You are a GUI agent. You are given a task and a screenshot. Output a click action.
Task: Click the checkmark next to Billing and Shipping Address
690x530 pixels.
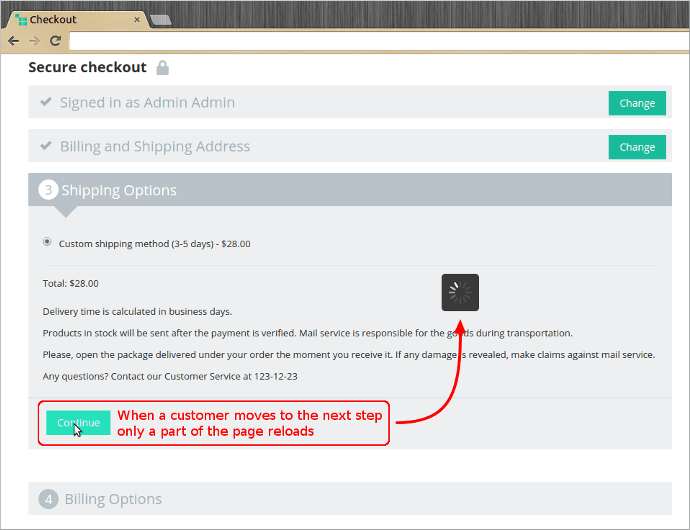45,146
